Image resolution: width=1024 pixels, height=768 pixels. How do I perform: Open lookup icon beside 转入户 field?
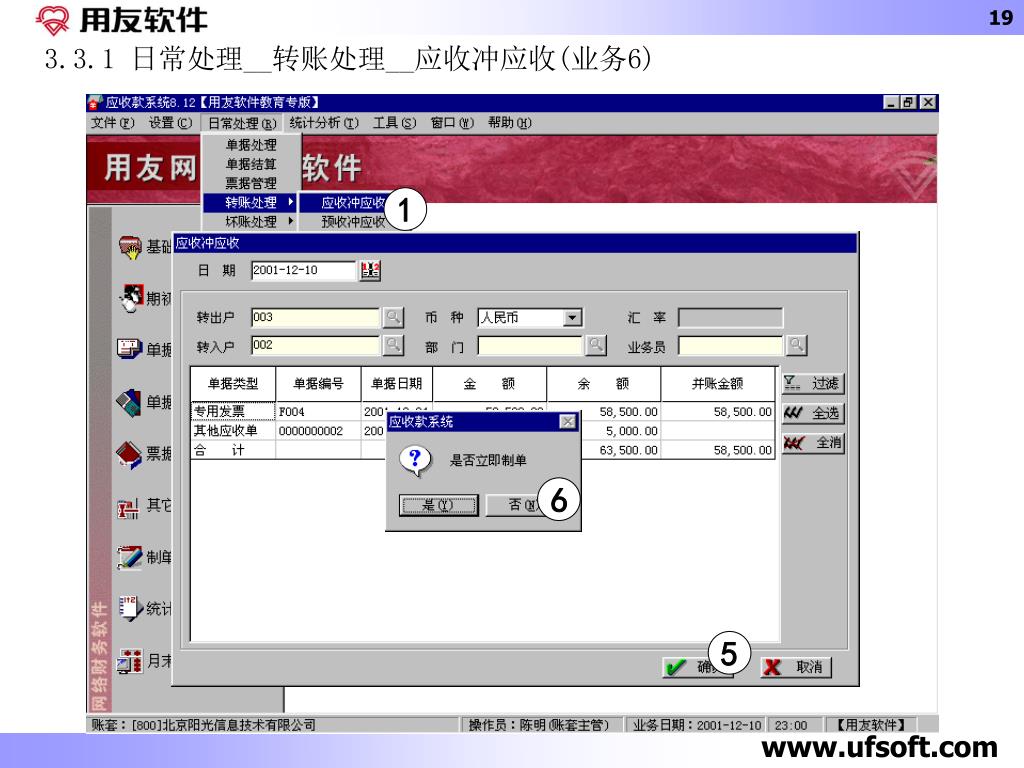(x=393, y=345)
